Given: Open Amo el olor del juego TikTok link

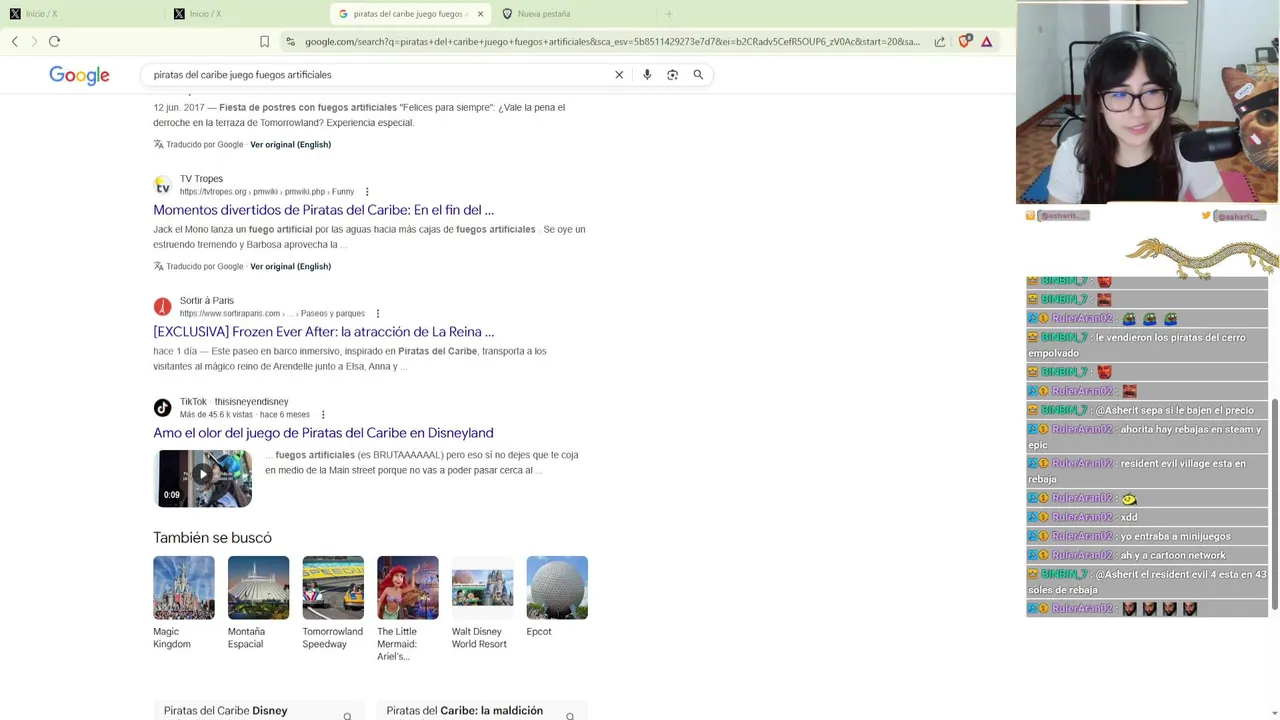Looking at the screenshot, I should [323, 433].
